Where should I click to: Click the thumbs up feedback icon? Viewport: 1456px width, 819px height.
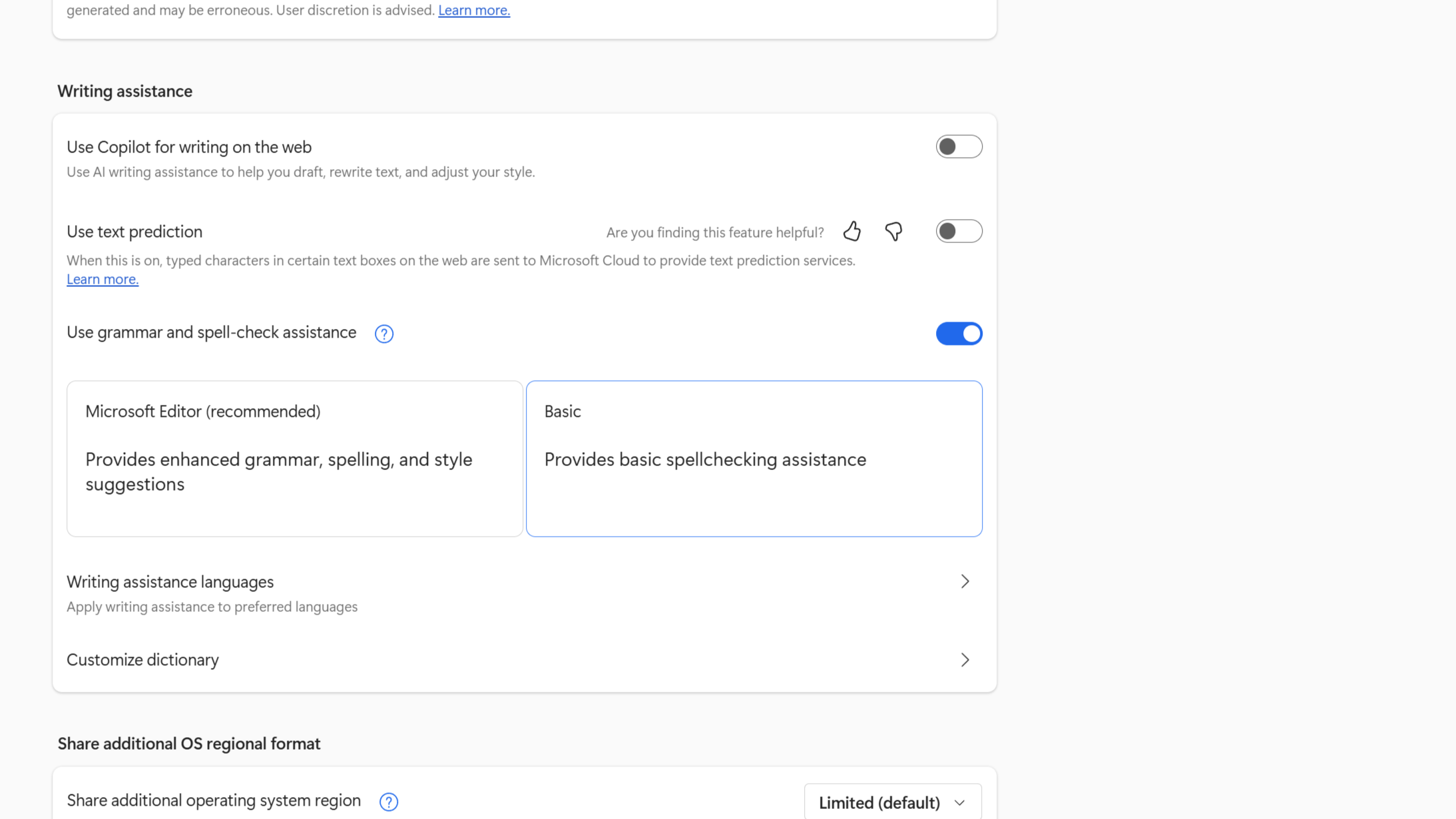point(851,231)
